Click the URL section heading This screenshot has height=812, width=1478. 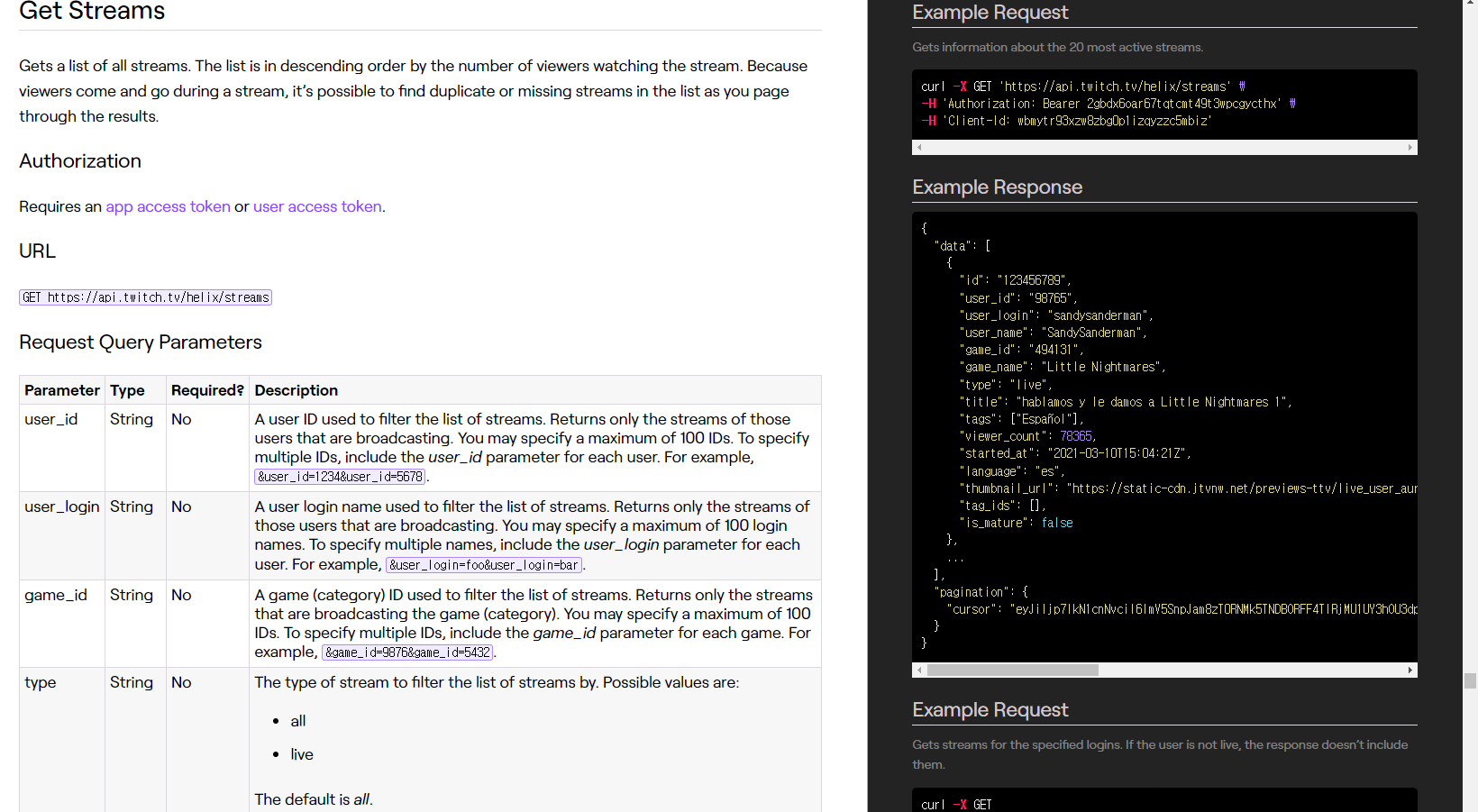[37, 251]
